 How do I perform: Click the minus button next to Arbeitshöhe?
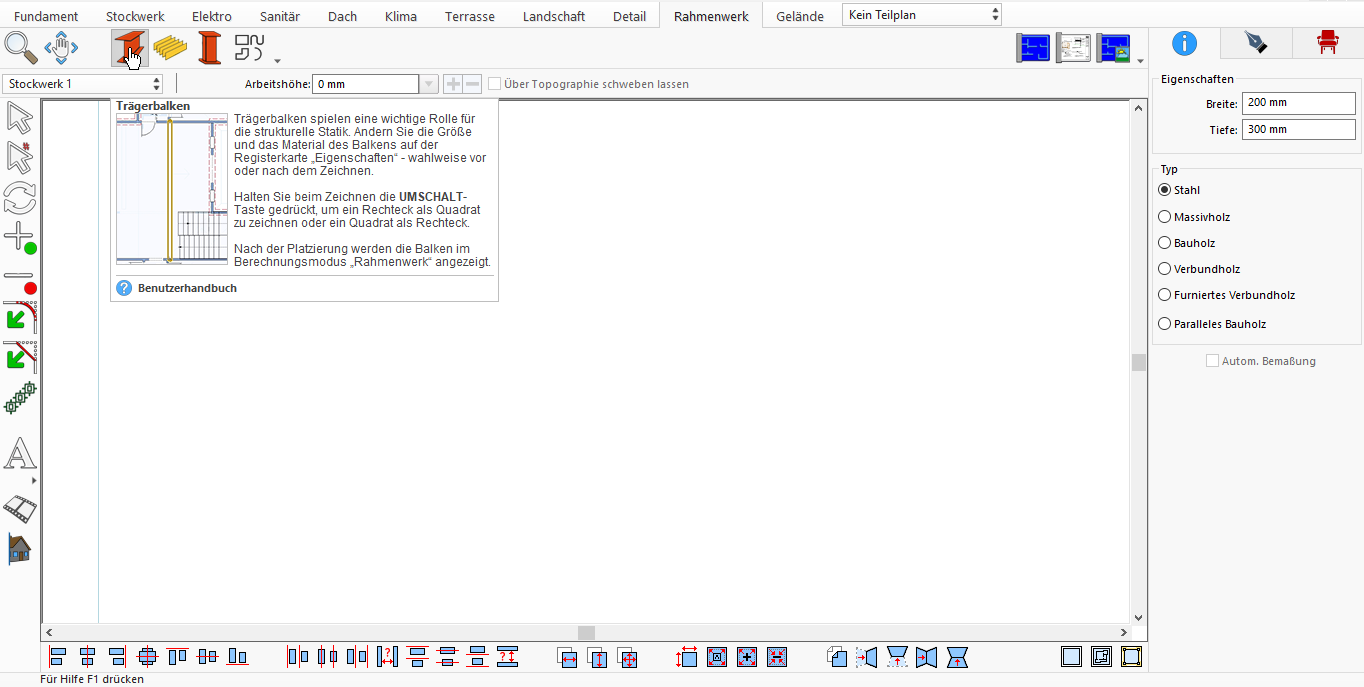click(472, 84)
